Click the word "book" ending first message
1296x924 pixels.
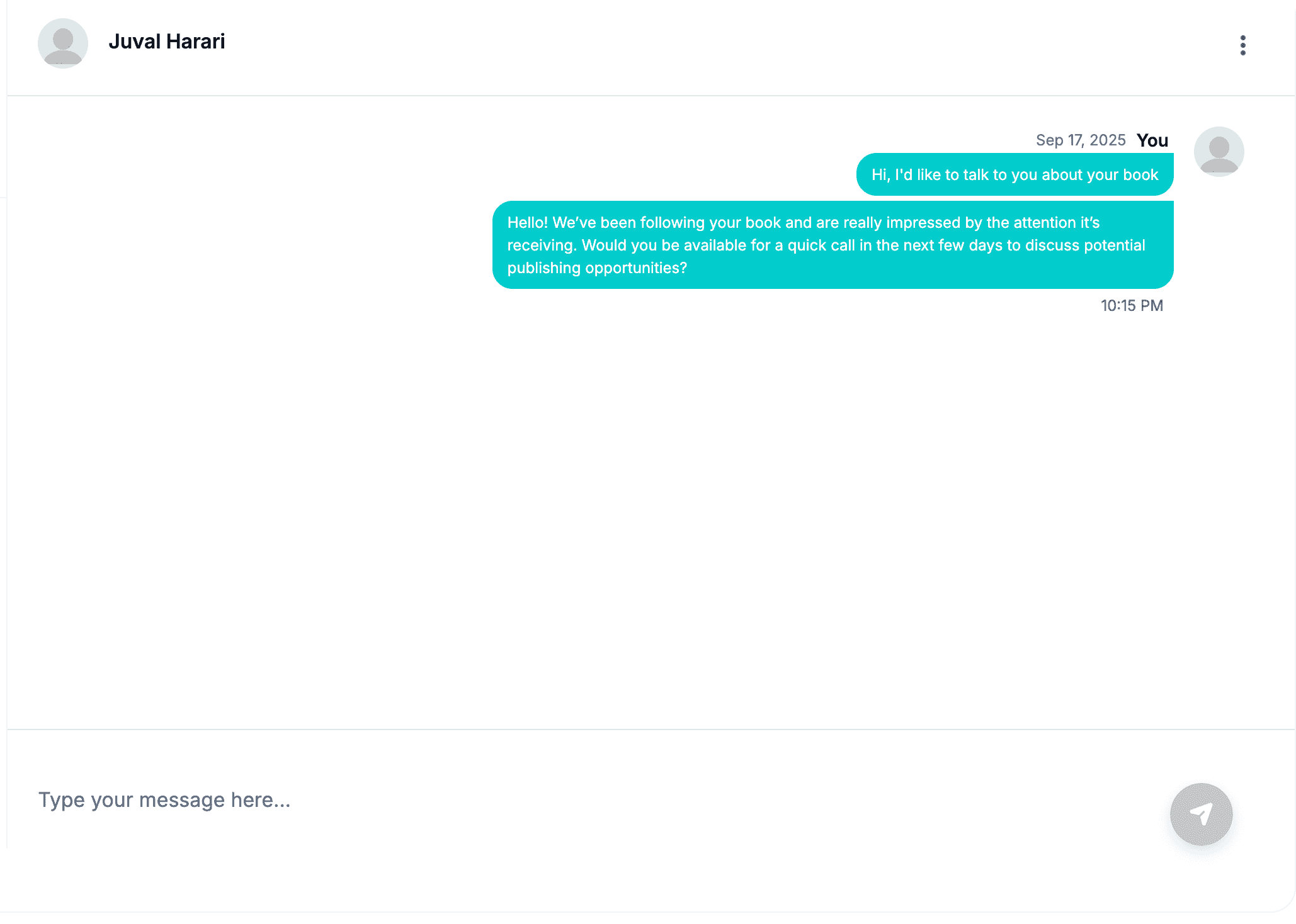[x=1140, y=175]
